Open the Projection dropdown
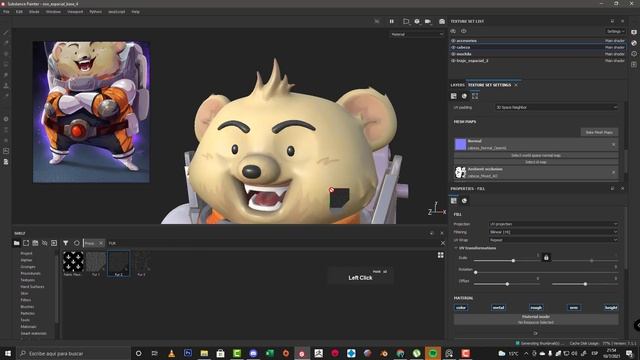This screenshot has width=640, height=360. click(553, 224)
